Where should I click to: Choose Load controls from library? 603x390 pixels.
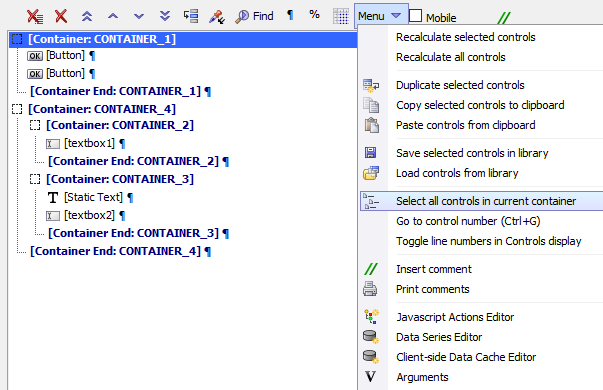tap(457, 173)
